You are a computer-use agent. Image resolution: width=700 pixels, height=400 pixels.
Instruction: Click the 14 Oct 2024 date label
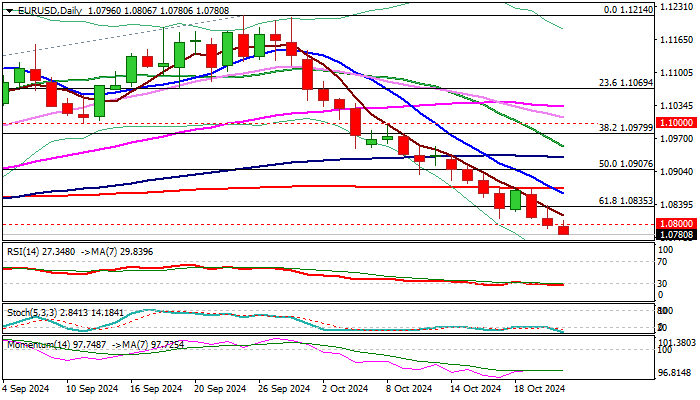tap(475, 389)
